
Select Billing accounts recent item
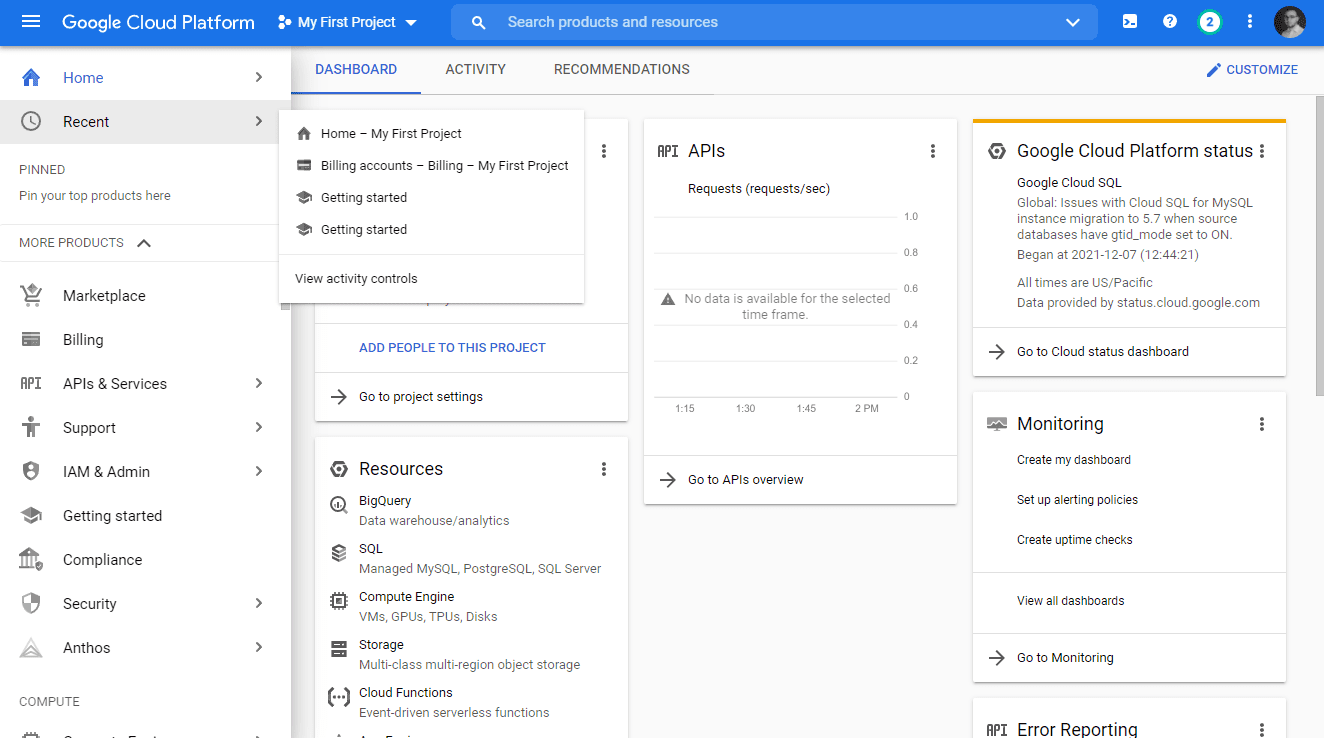click(x=431, y=165)
